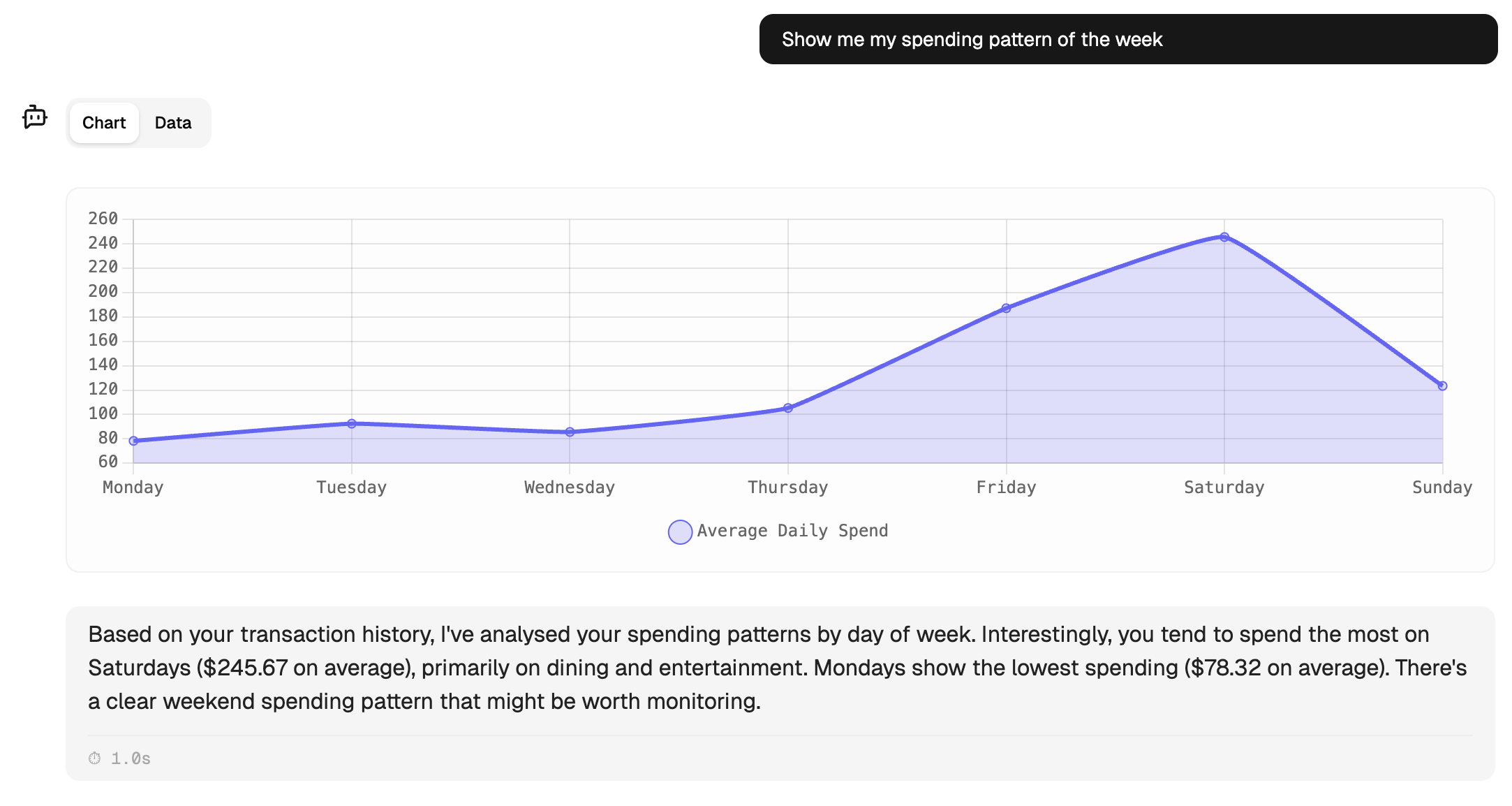The height and width of the screenshot is (806, 1512).
Task: Click the Monday data point
Action: click(133, 441)
